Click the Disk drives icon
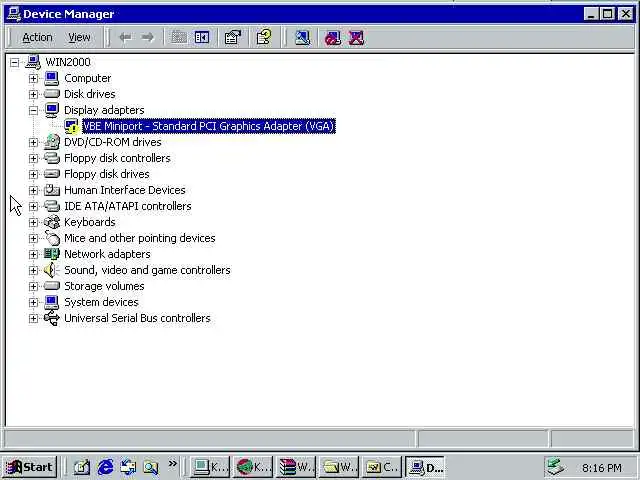The height and width of the screenshot is (480, 640). tap(52, 94)
